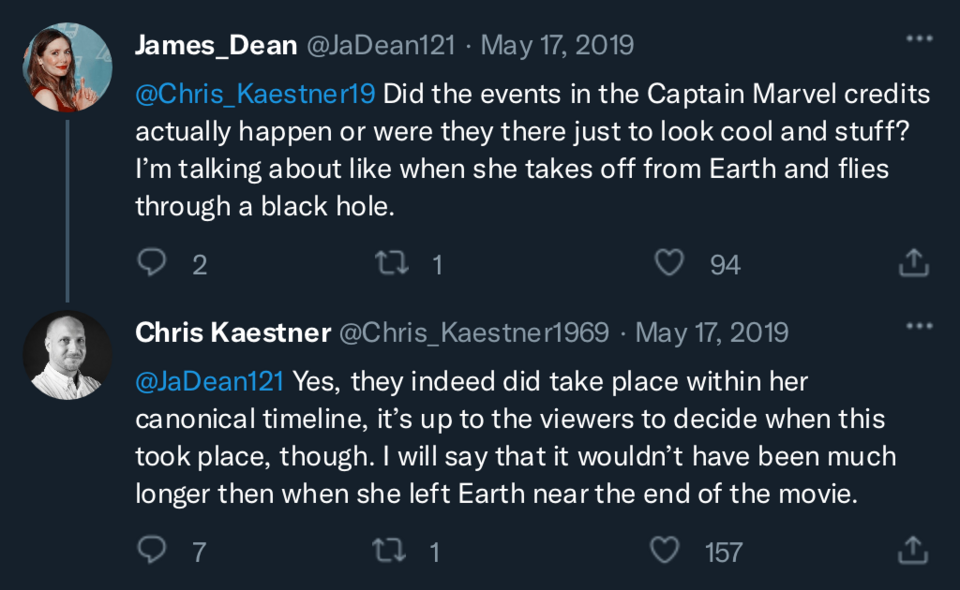Click Chris Kaestner's May 17, 2019 timestamp

[x=712, y=332]
